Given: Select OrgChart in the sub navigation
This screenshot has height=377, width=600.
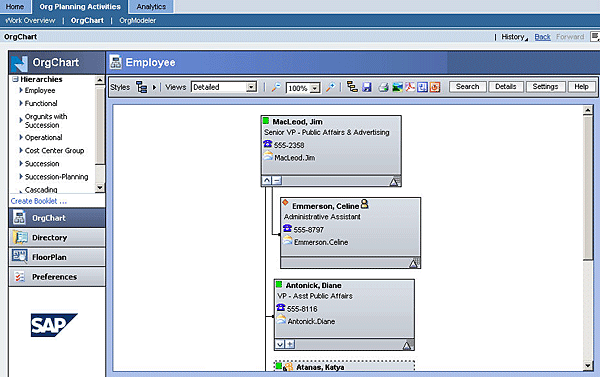Looking at the screenshot, I should (x=87, y=21).
